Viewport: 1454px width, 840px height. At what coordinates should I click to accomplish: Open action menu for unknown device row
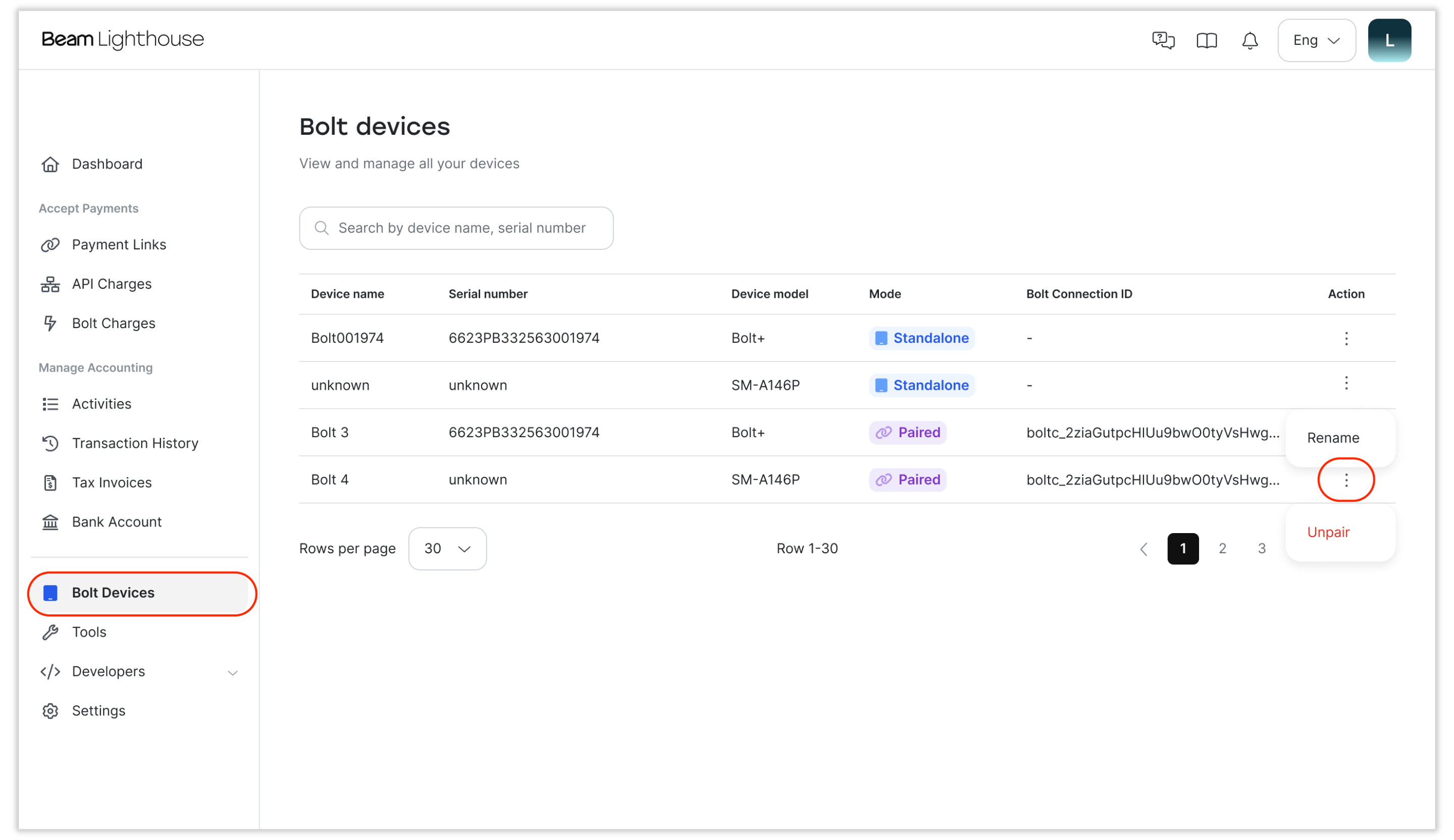click(x=1346, y=383)
